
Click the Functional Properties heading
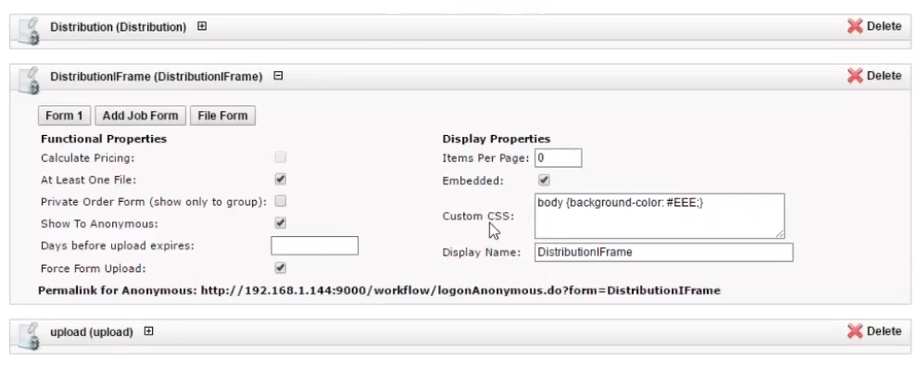[x=104, y=139]
